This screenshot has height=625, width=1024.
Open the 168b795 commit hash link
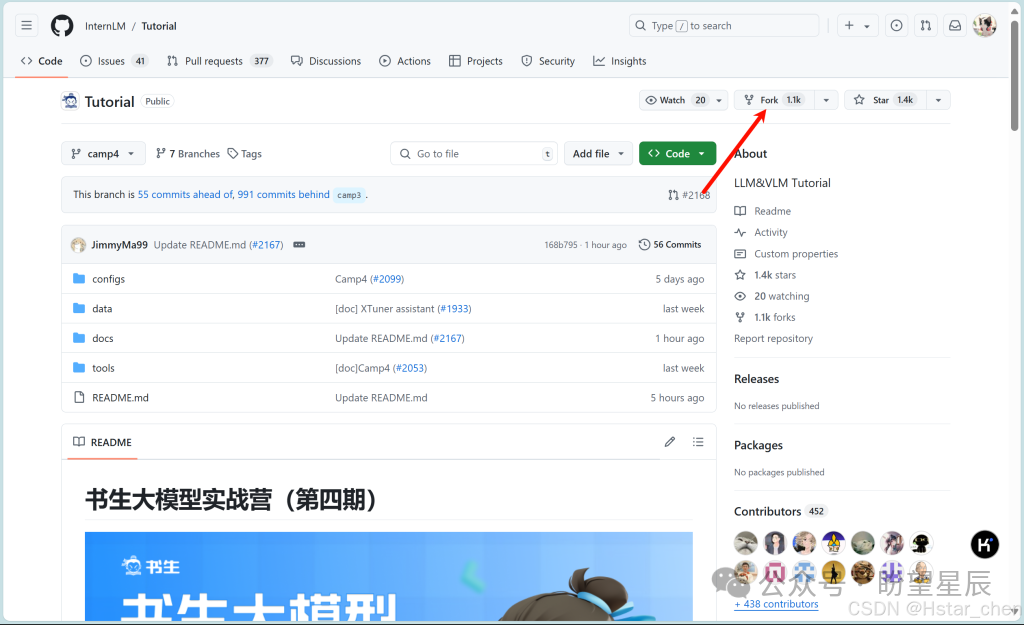(561, 245)
